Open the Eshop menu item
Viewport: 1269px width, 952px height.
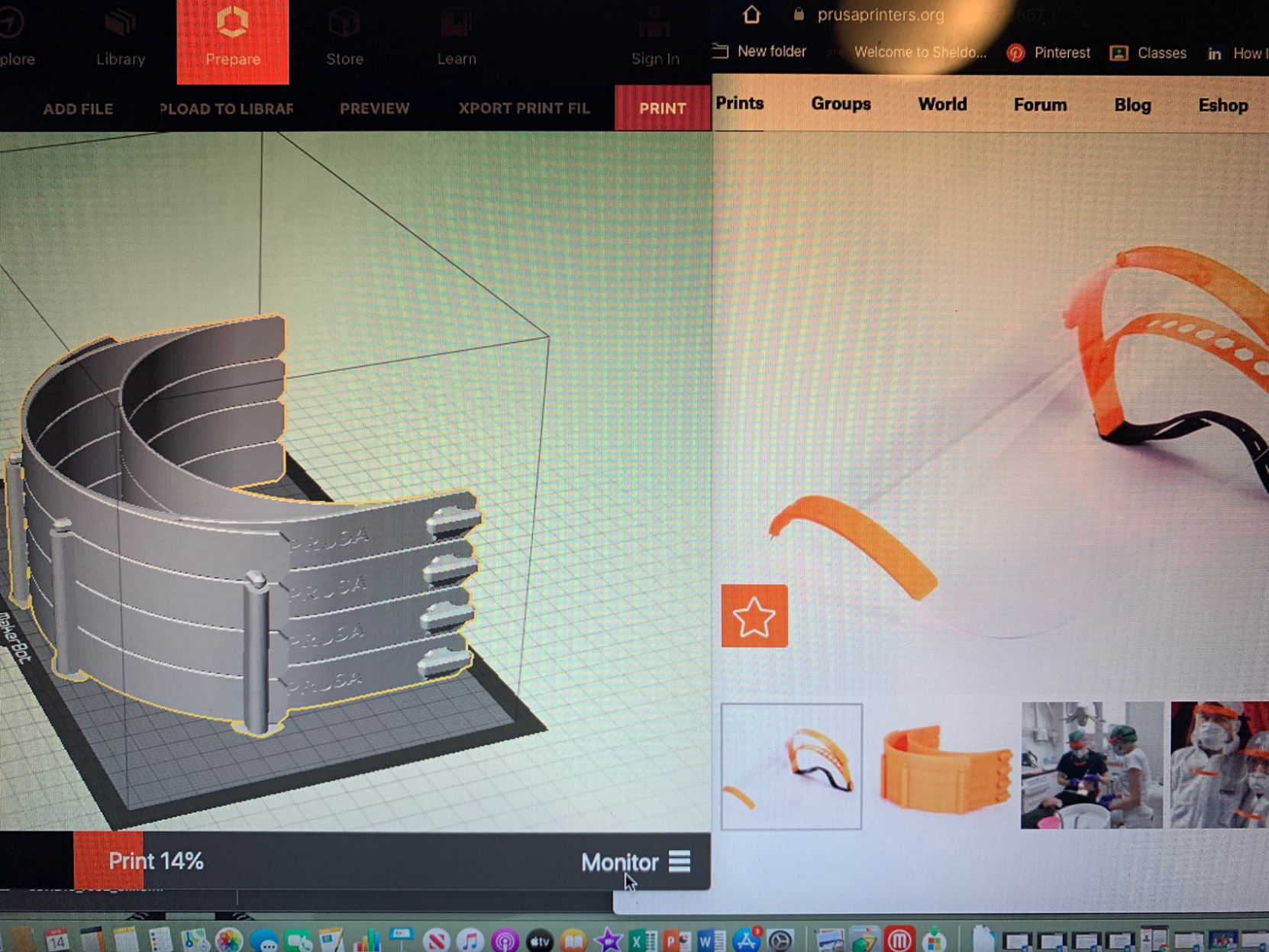click(1222, 105)
